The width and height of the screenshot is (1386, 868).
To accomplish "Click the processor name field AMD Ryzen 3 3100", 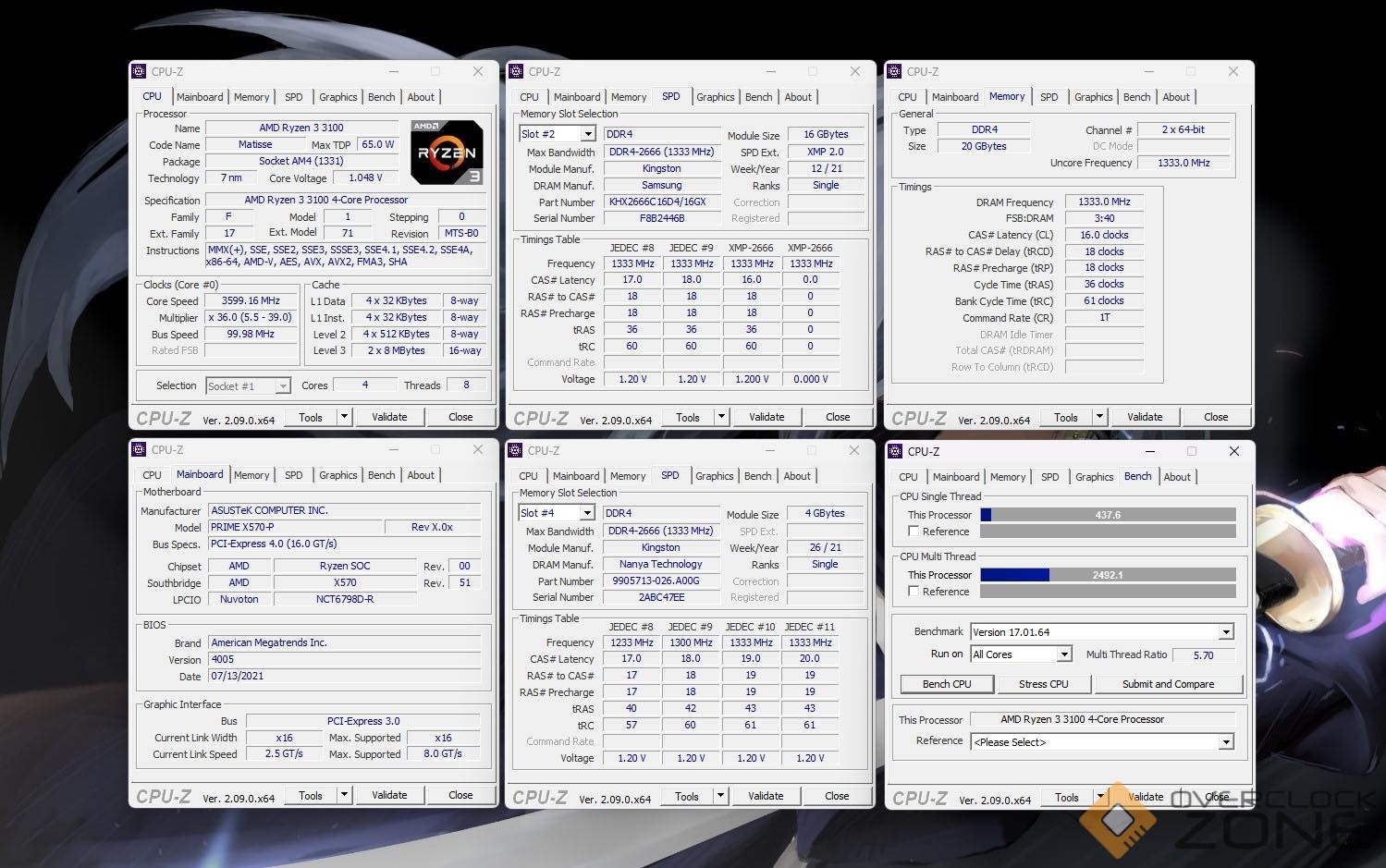I will coord(301,128).
